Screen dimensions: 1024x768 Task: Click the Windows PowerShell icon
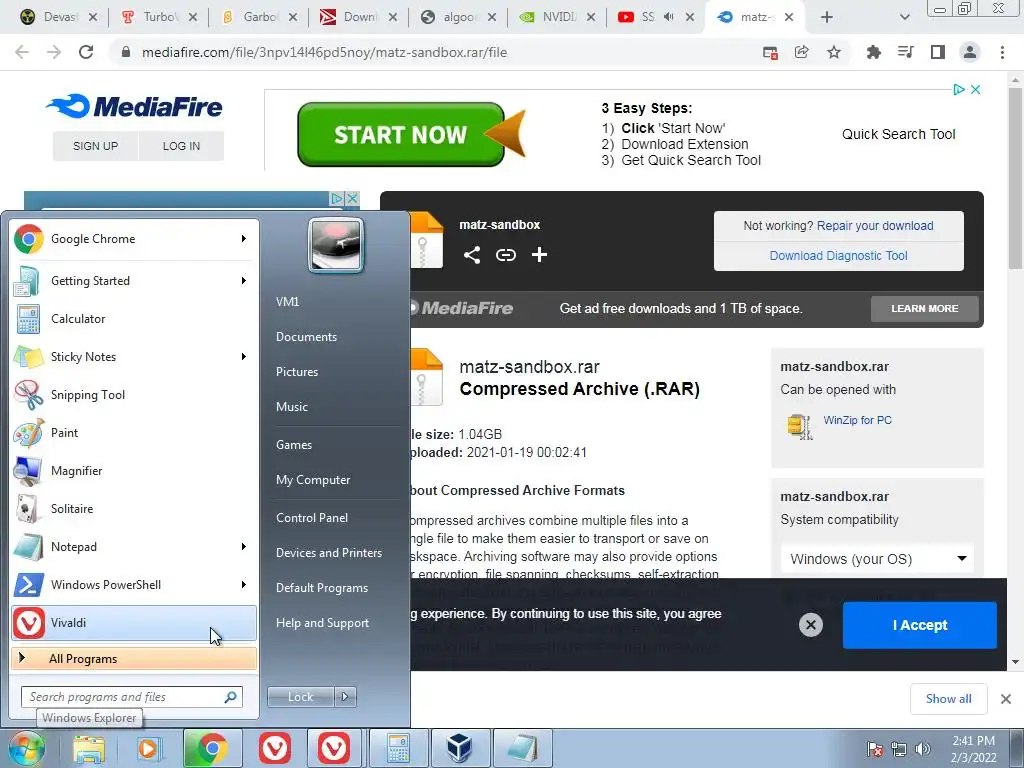[x=28, y=584]
